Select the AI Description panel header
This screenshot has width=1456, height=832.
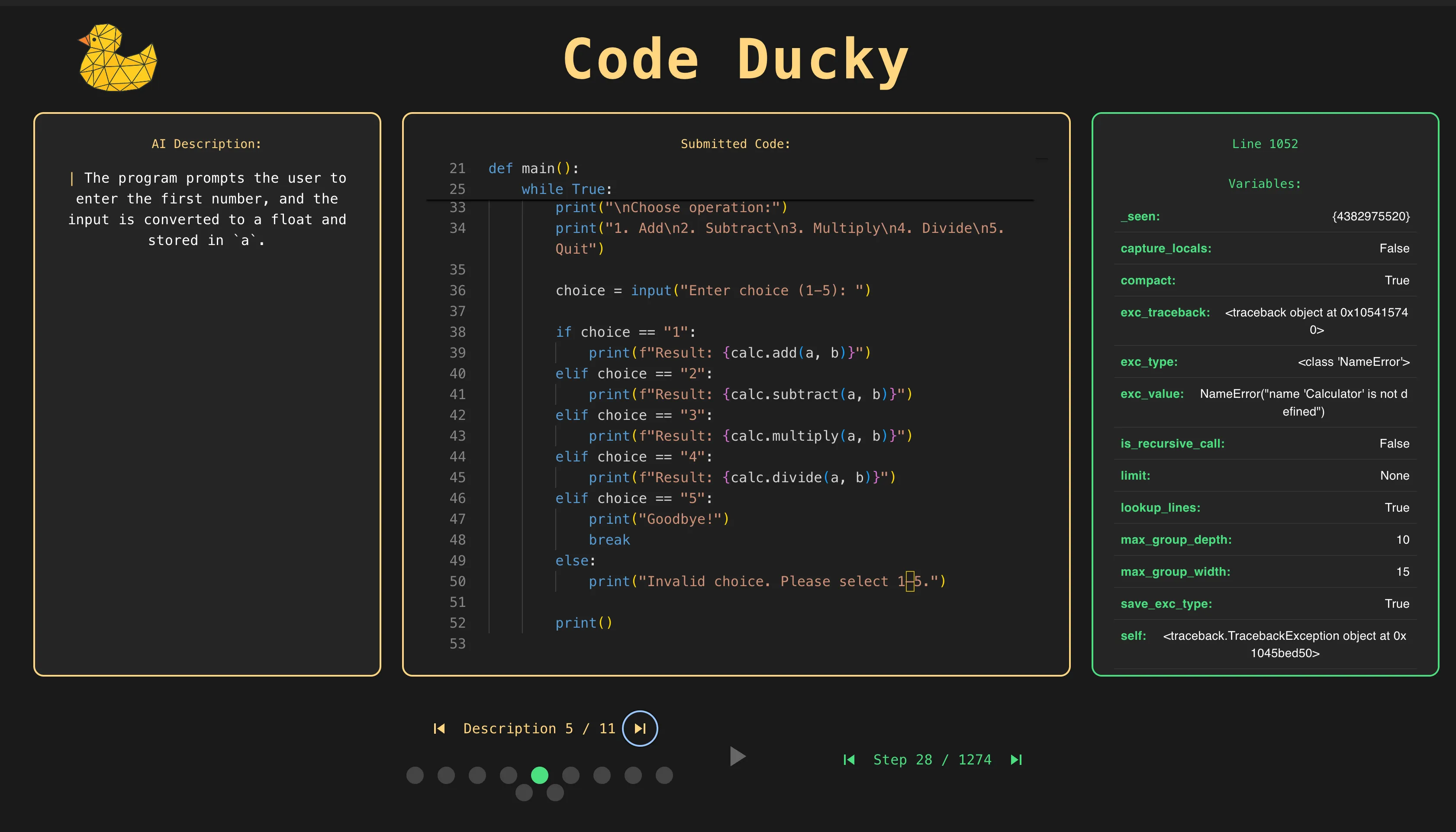click(x=206, y=143)
